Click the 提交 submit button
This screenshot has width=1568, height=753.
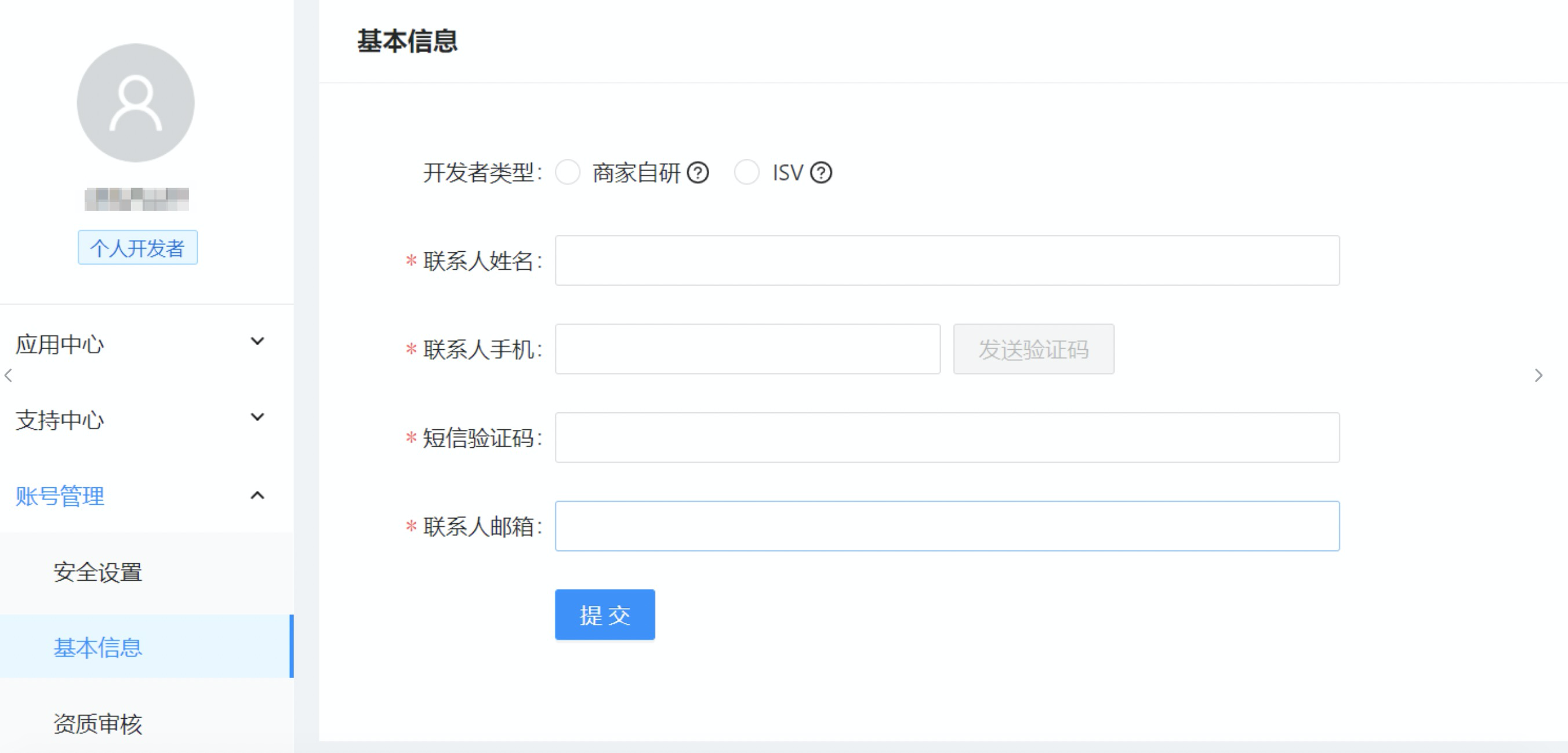[x=604, y=615]
